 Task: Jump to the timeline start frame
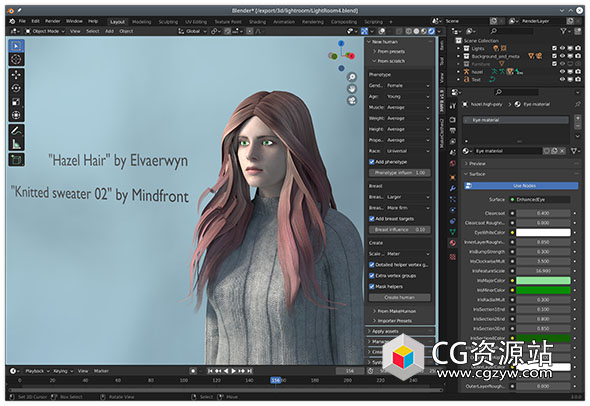pyautogui.click(x=210, y=371)
